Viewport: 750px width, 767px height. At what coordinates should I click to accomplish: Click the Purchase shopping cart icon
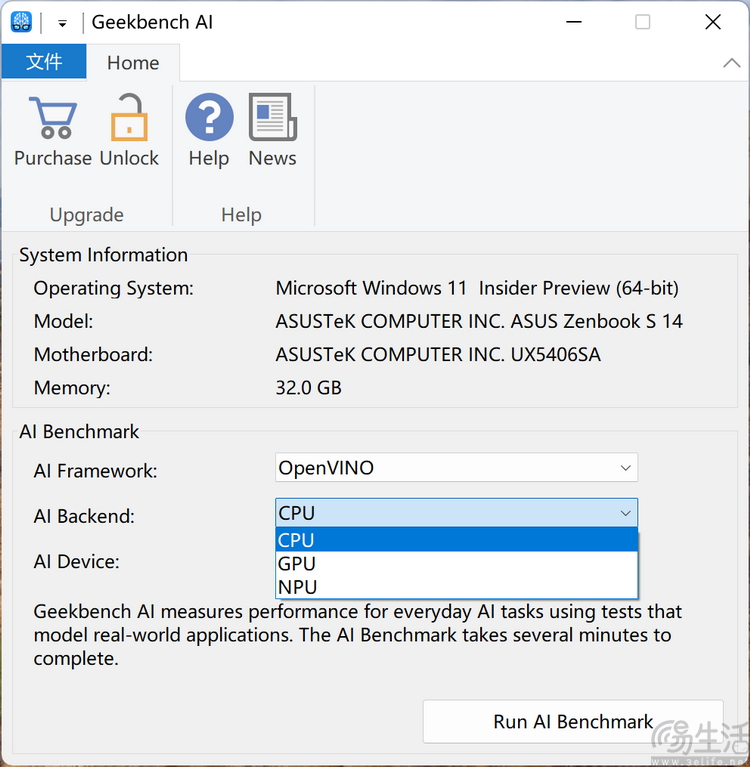tap(53, 117)
